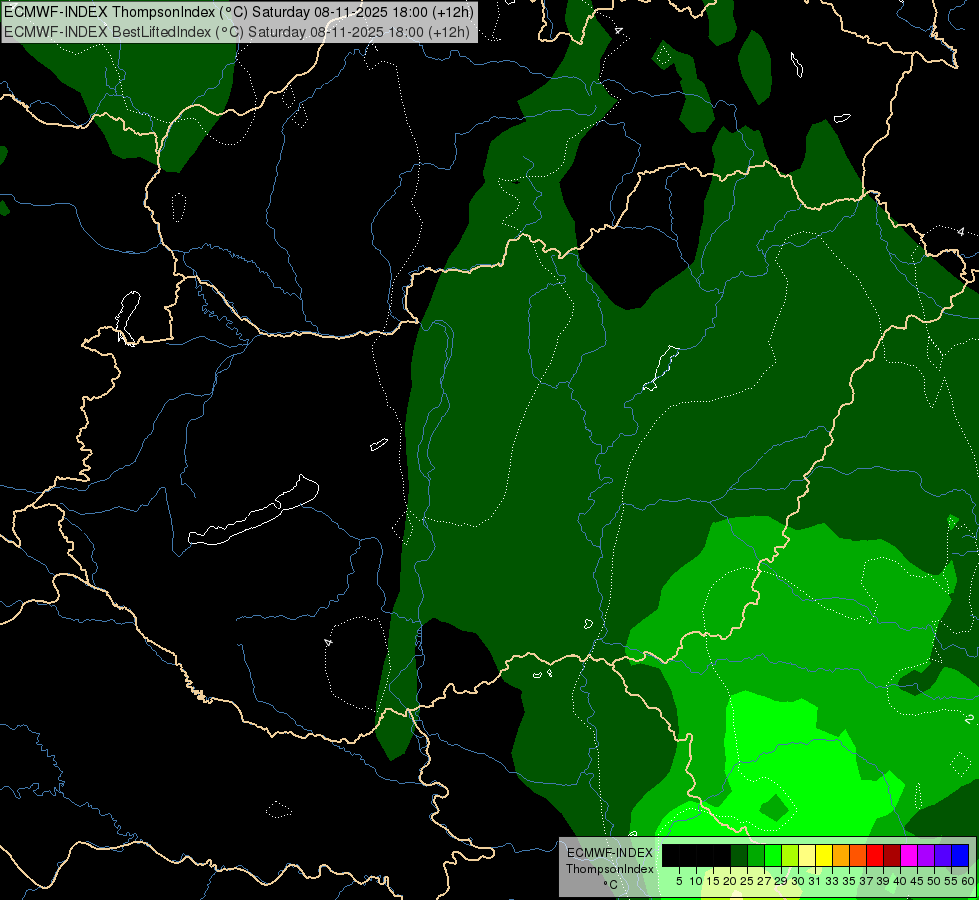
Task: Click the bright green 27–29 legend swatch
Action: [773, 855]
